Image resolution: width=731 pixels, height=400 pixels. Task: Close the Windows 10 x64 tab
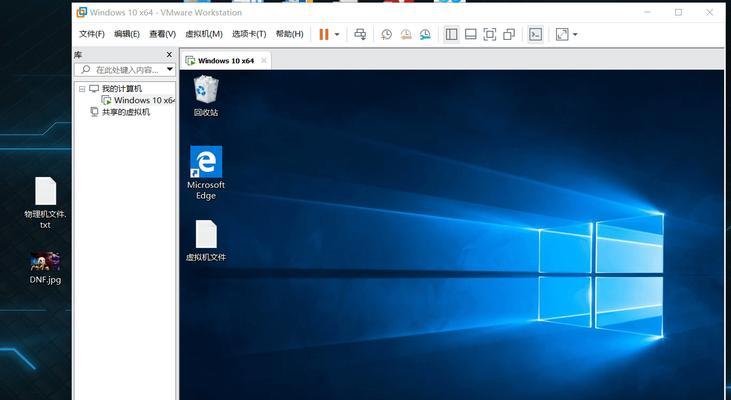click(x=263, y=61)
